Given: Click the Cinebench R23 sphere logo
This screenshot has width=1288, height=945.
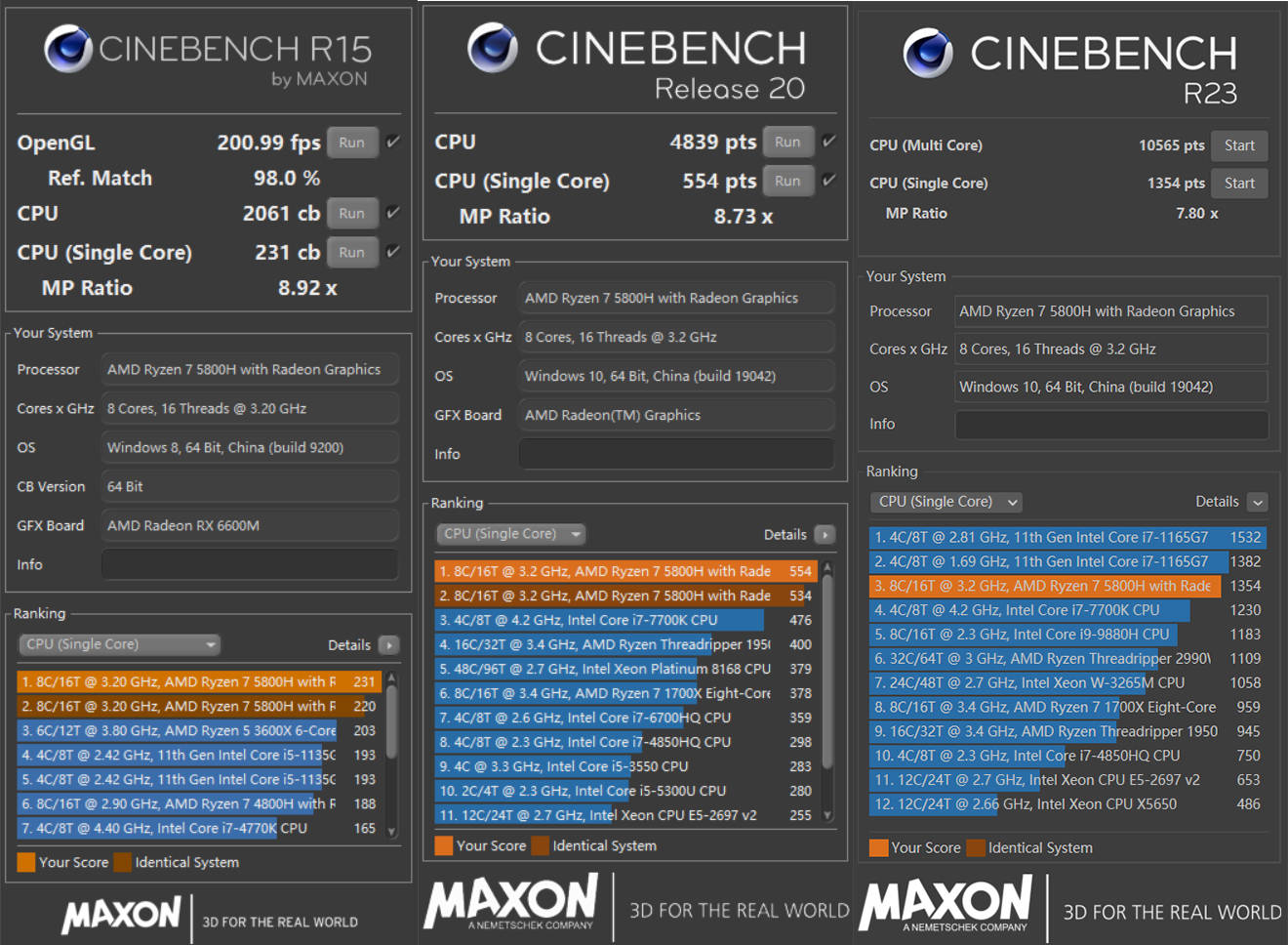Looking at the screenshot, I should point(928,52).
